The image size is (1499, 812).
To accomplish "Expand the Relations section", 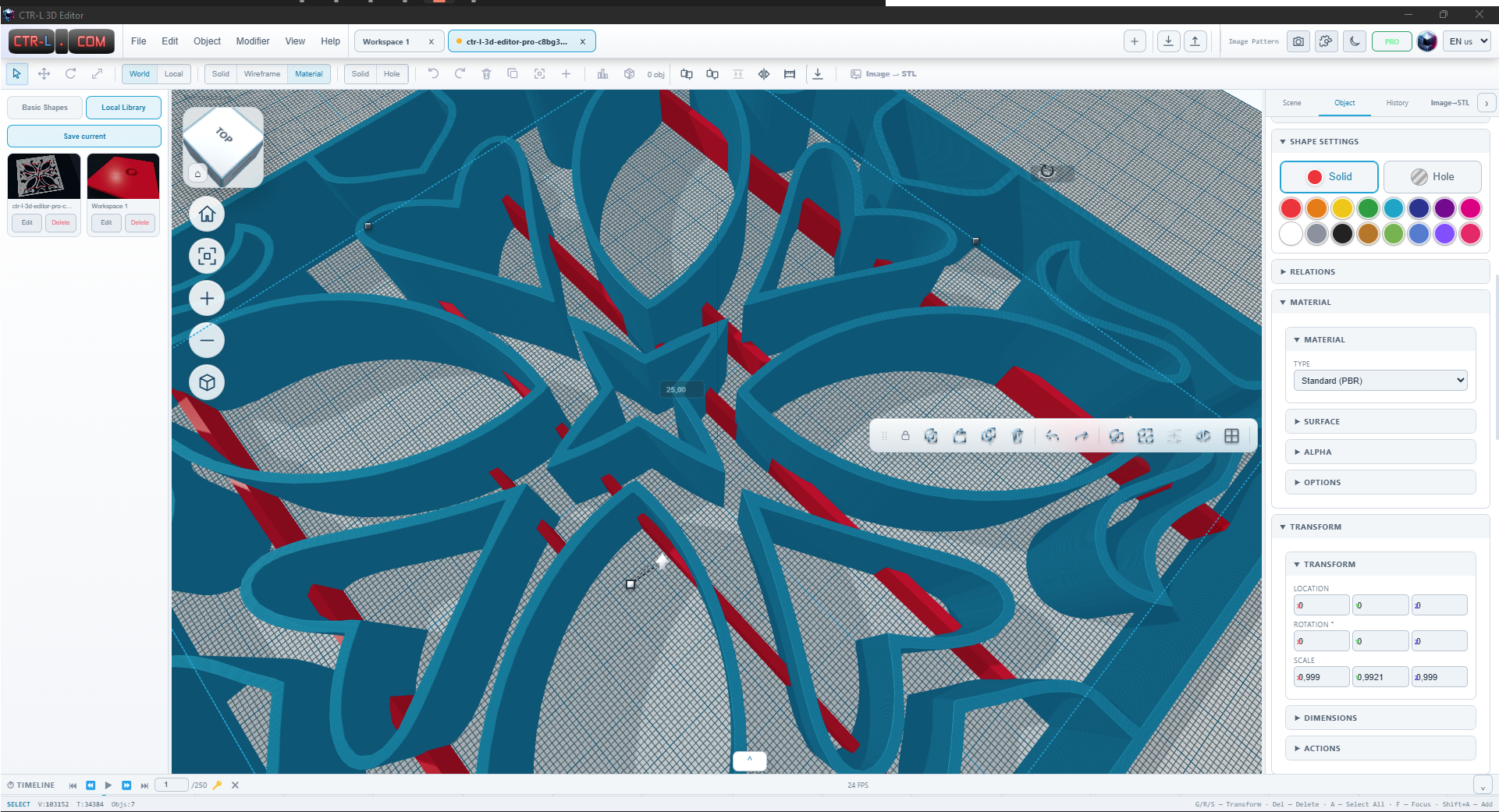I will point(1380,271).
